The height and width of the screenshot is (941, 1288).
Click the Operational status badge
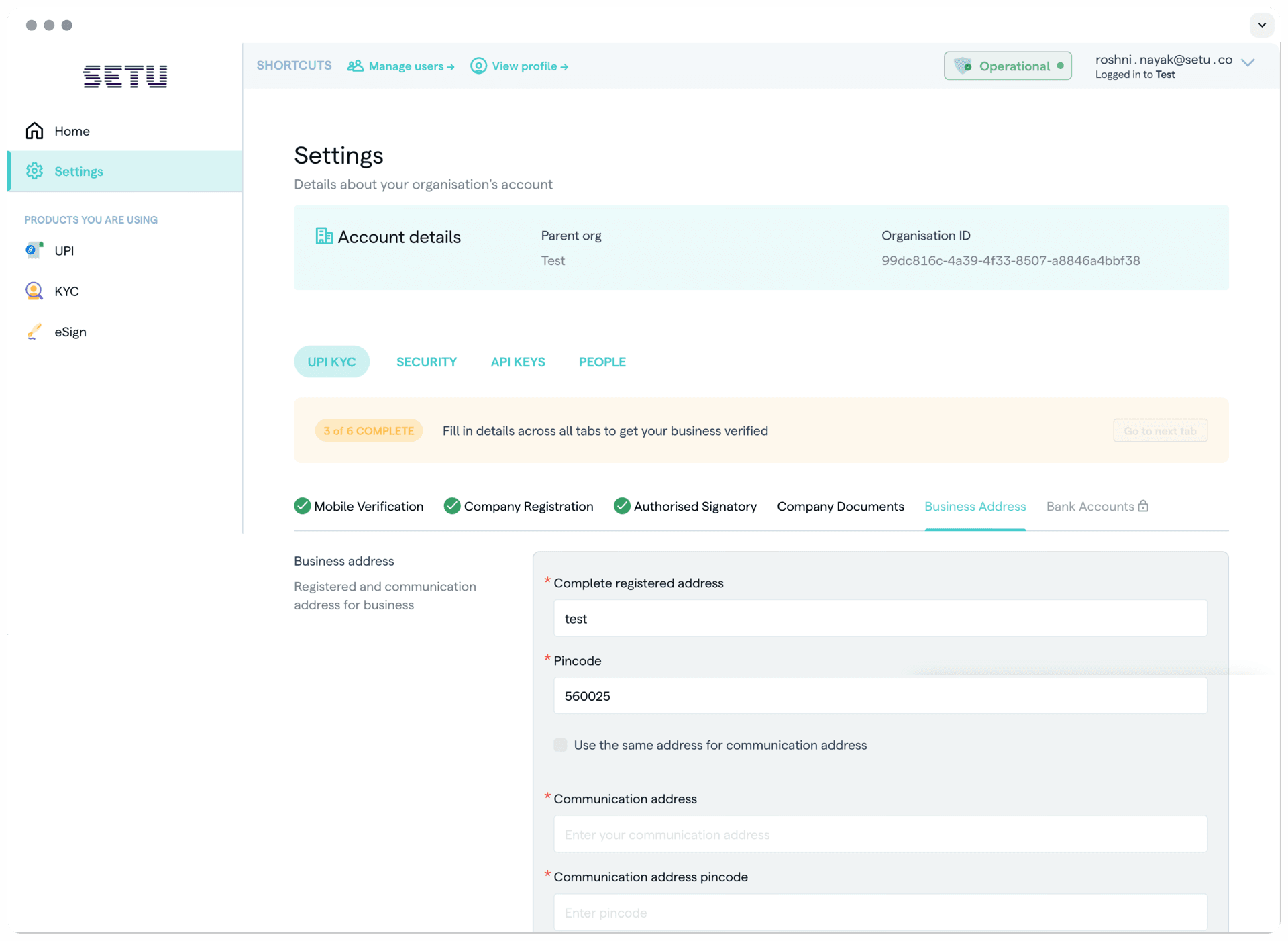tap(1008, 66)
